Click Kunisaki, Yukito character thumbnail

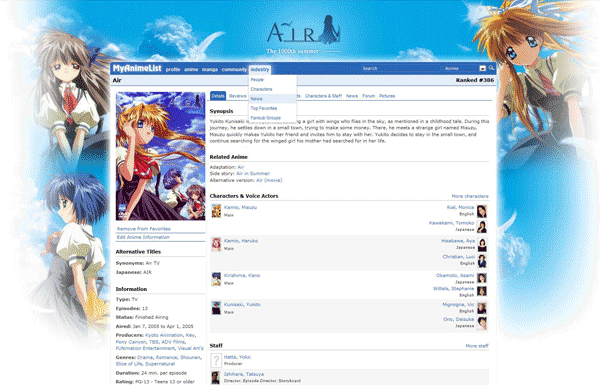tap(216, 308)
